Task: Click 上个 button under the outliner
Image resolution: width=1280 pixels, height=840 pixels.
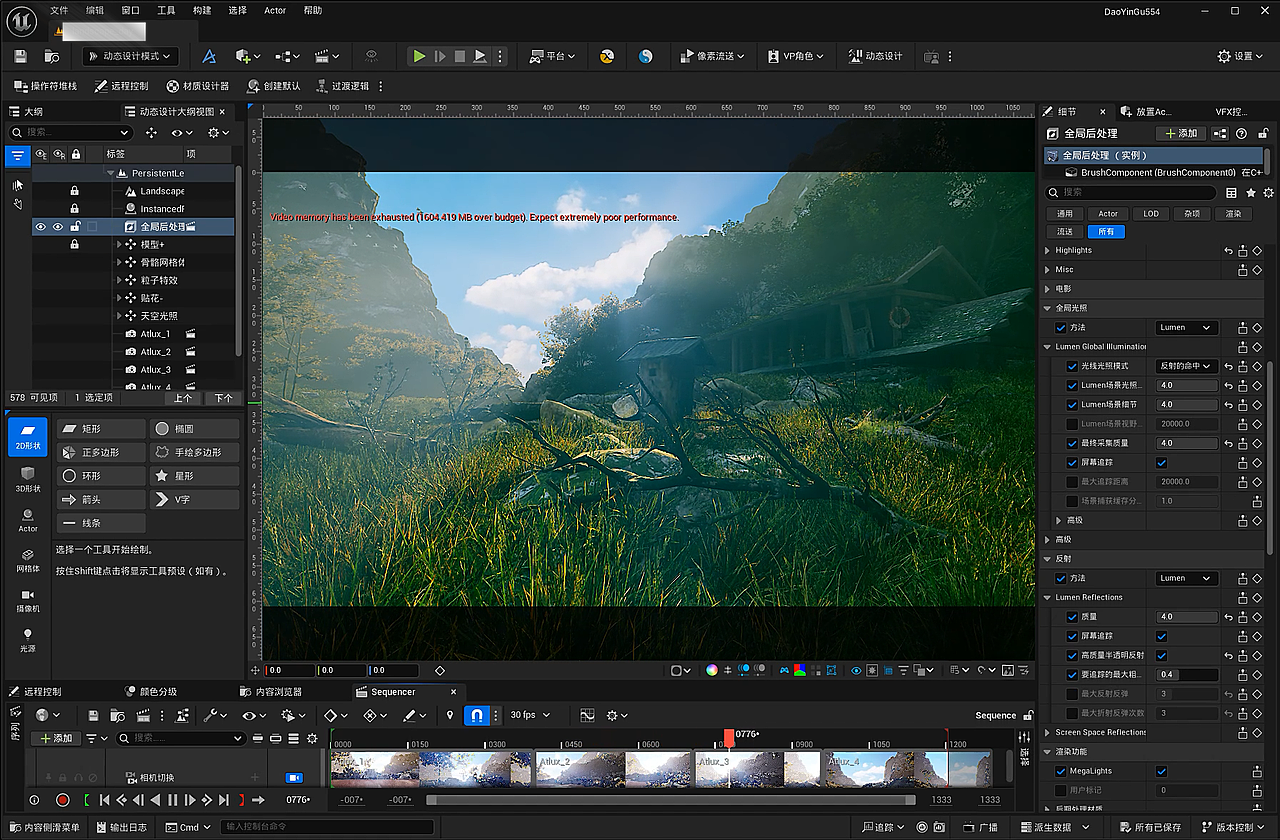Action: pyautogui.click(x=183, y=398)
